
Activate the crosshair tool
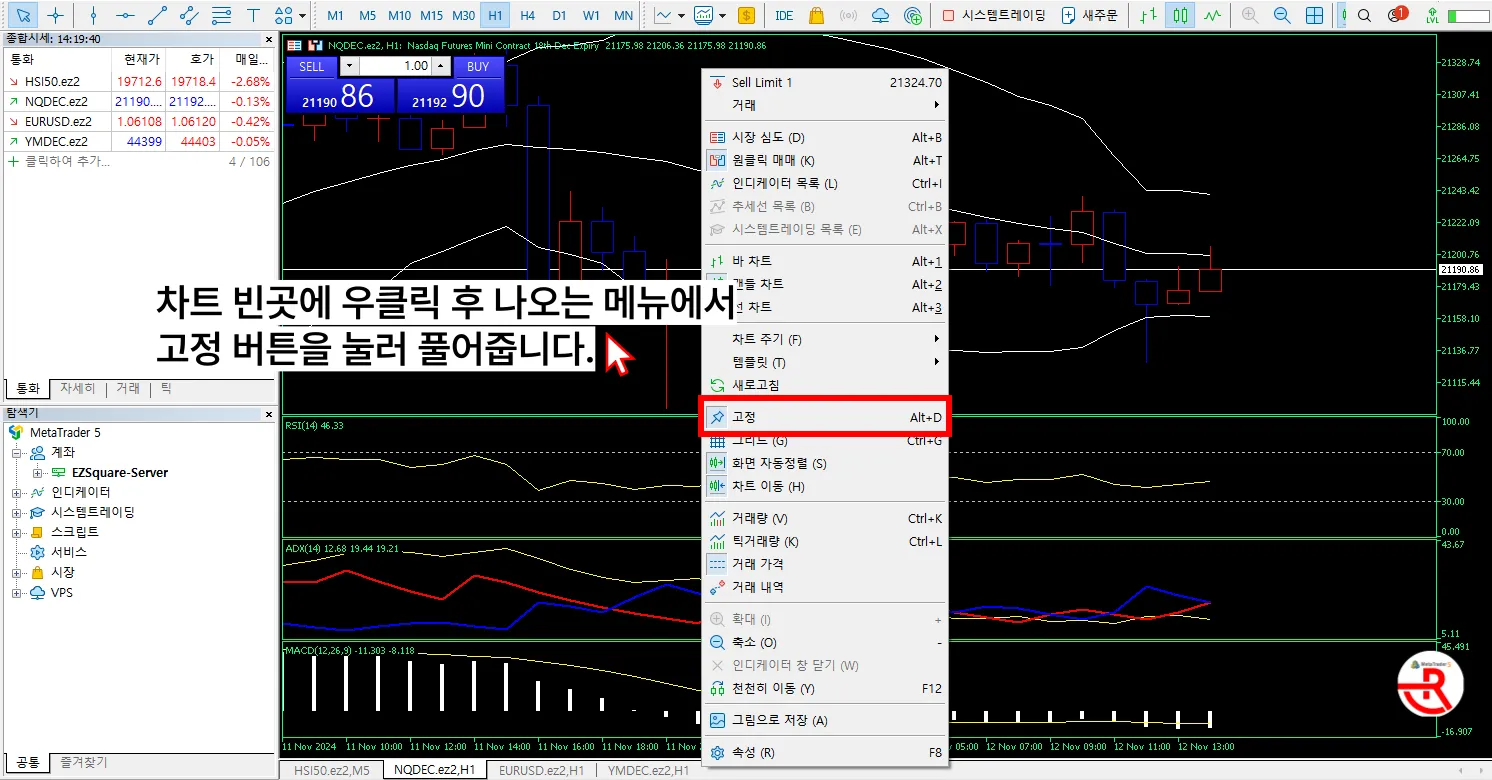click(56, 15)
